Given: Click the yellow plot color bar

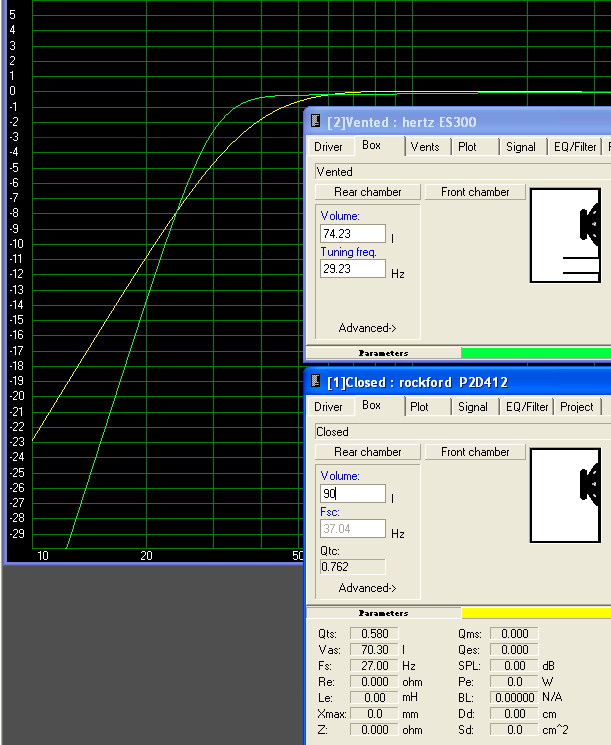Looking at the screenshot, I should [536, 612].
